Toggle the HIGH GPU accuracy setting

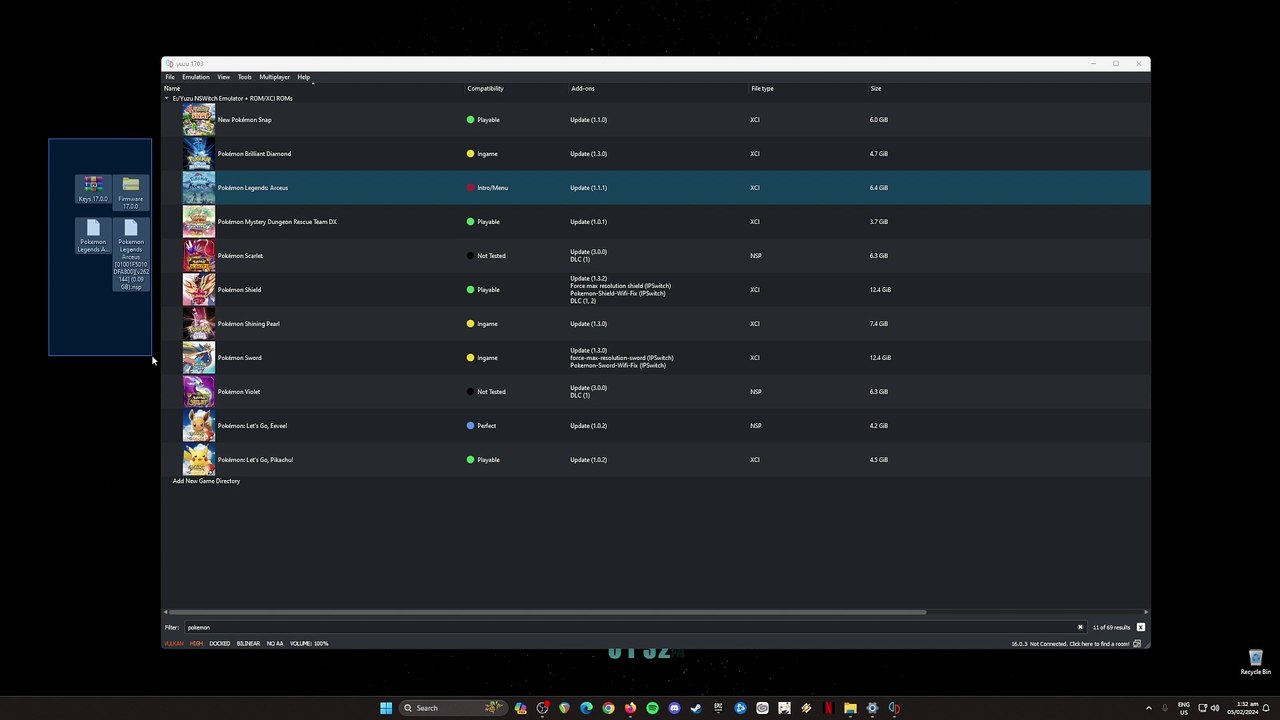click(197, 643)
